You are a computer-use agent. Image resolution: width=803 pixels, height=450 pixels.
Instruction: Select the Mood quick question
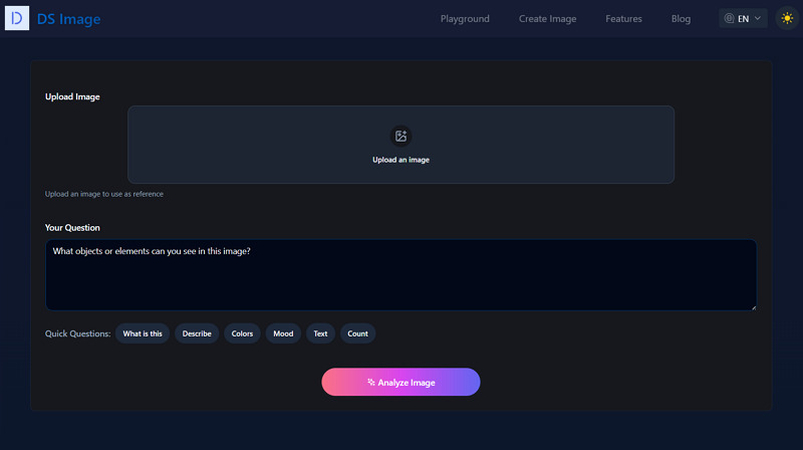pyautogui.click(x=283, y=334)
